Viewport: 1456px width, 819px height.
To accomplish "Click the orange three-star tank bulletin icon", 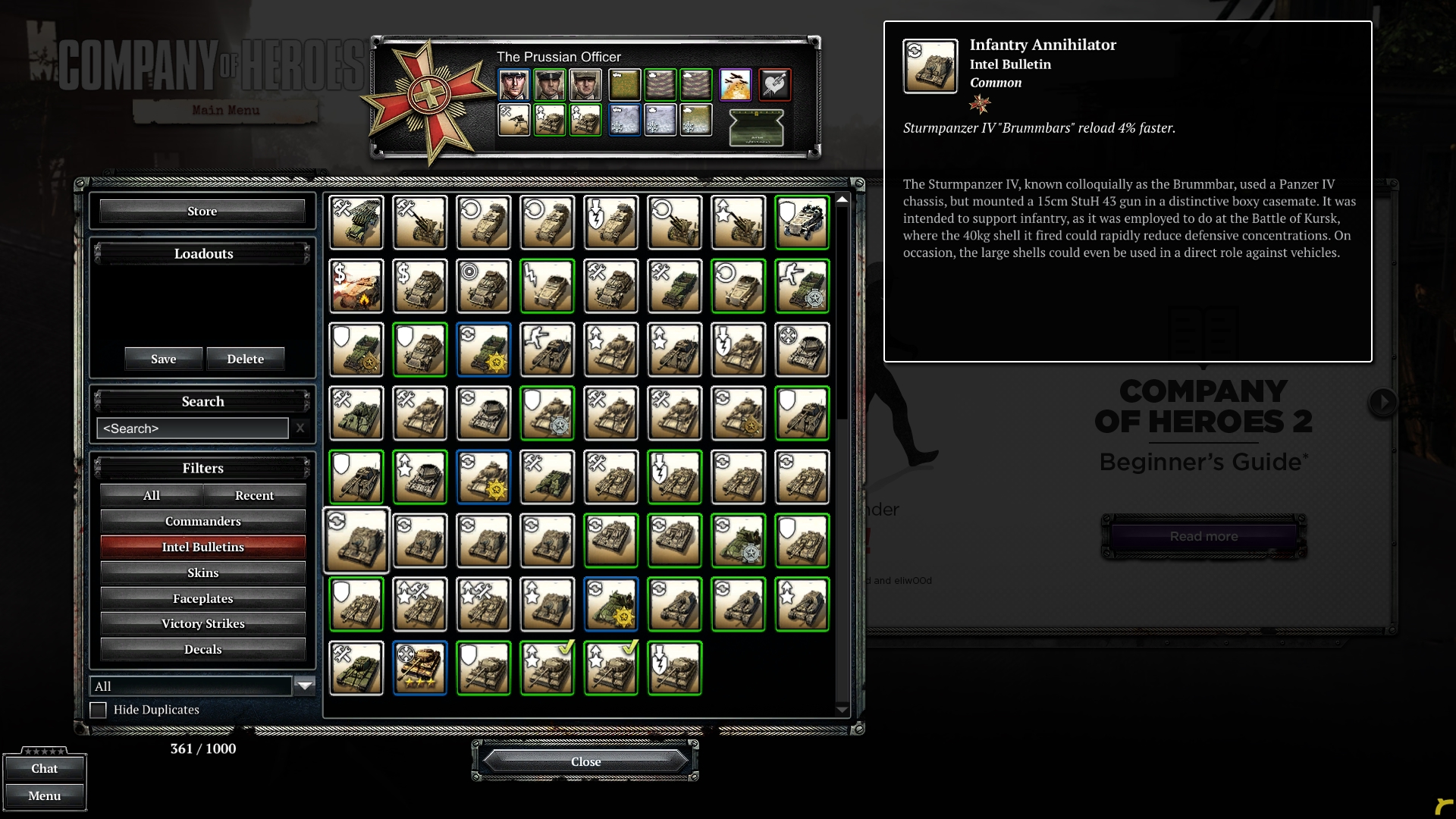I will point(420,668).
